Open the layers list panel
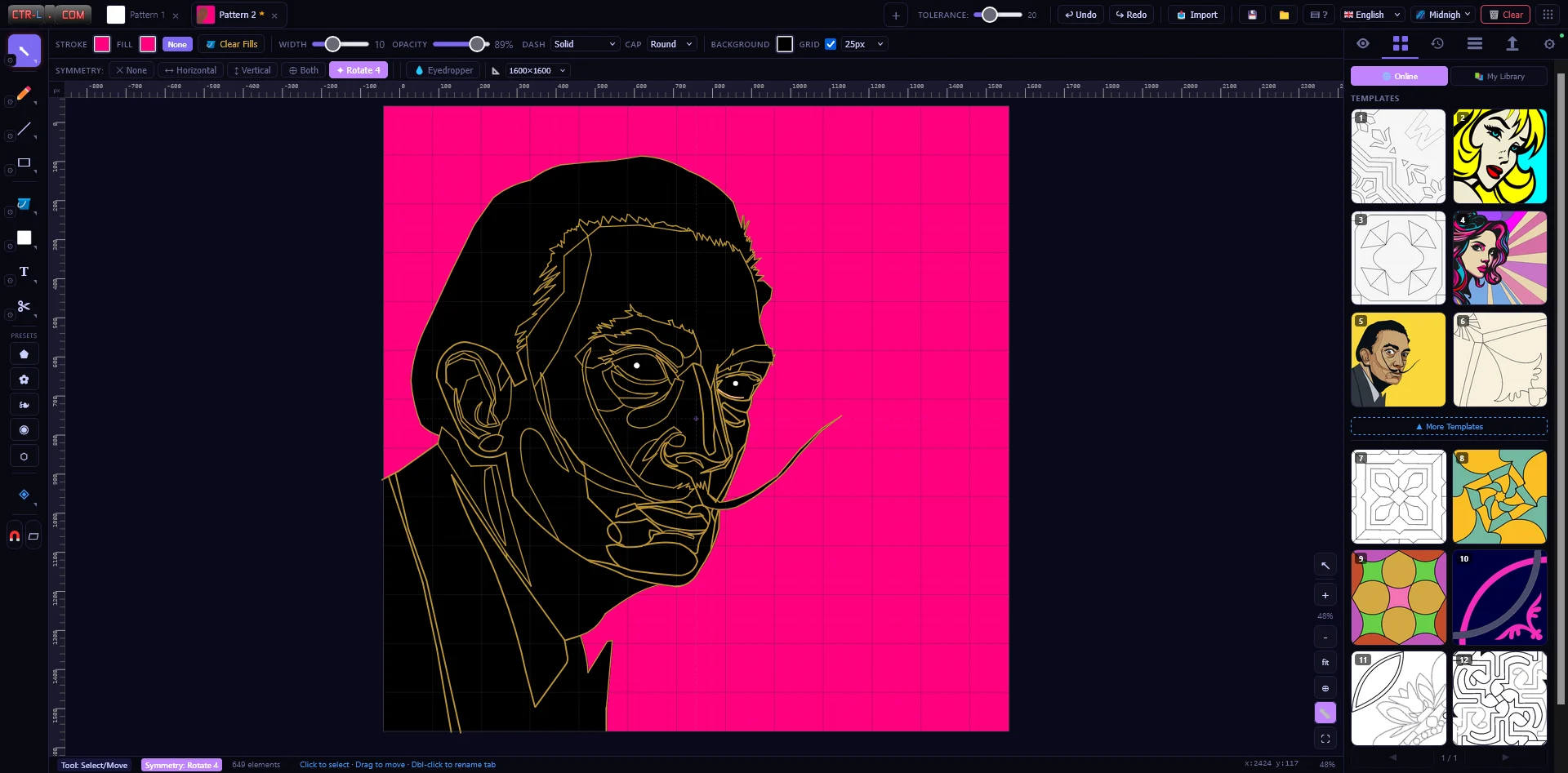1568x773 pixels. tap(1475, 44)
